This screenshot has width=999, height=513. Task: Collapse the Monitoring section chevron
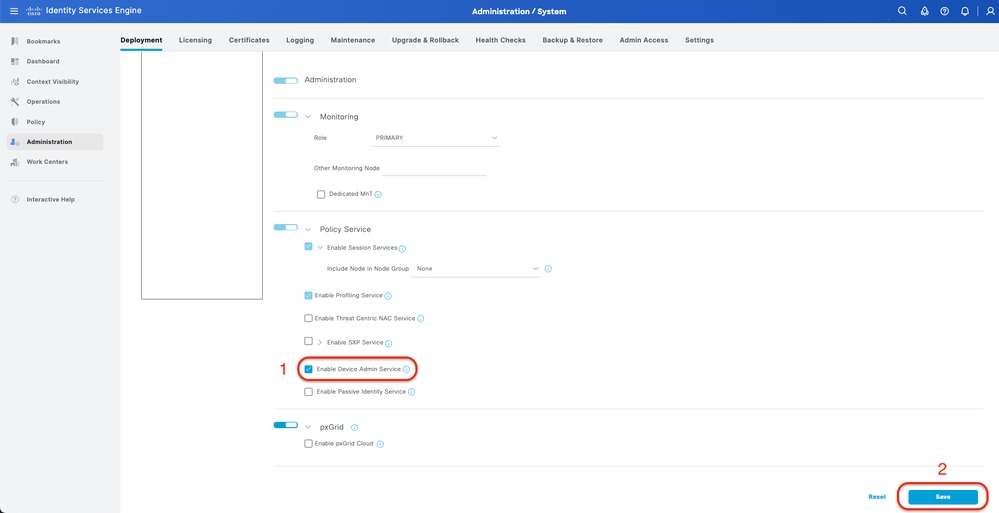tap(308, 117)
